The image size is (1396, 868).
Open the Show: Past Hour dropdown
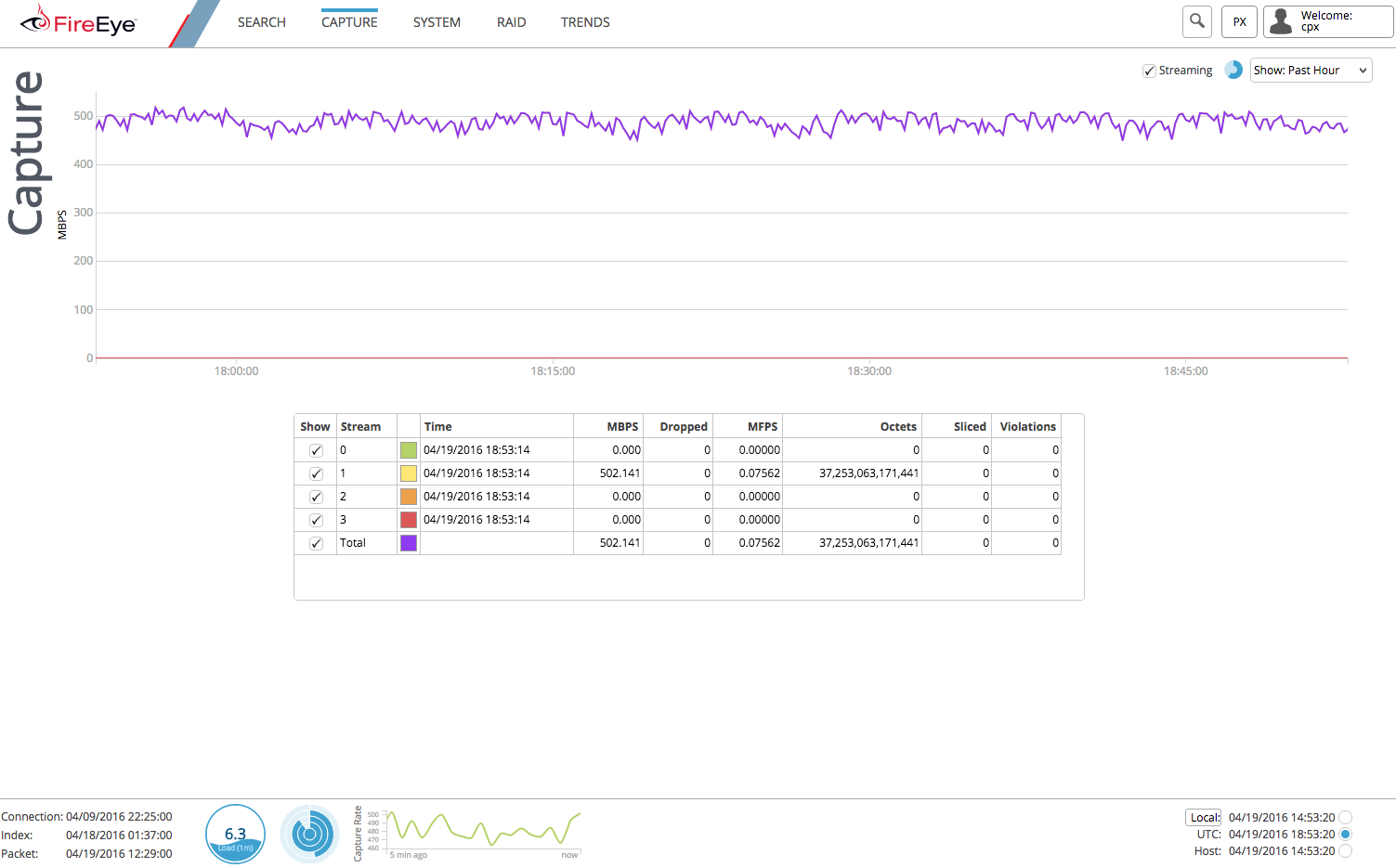tap(1311, 71)
